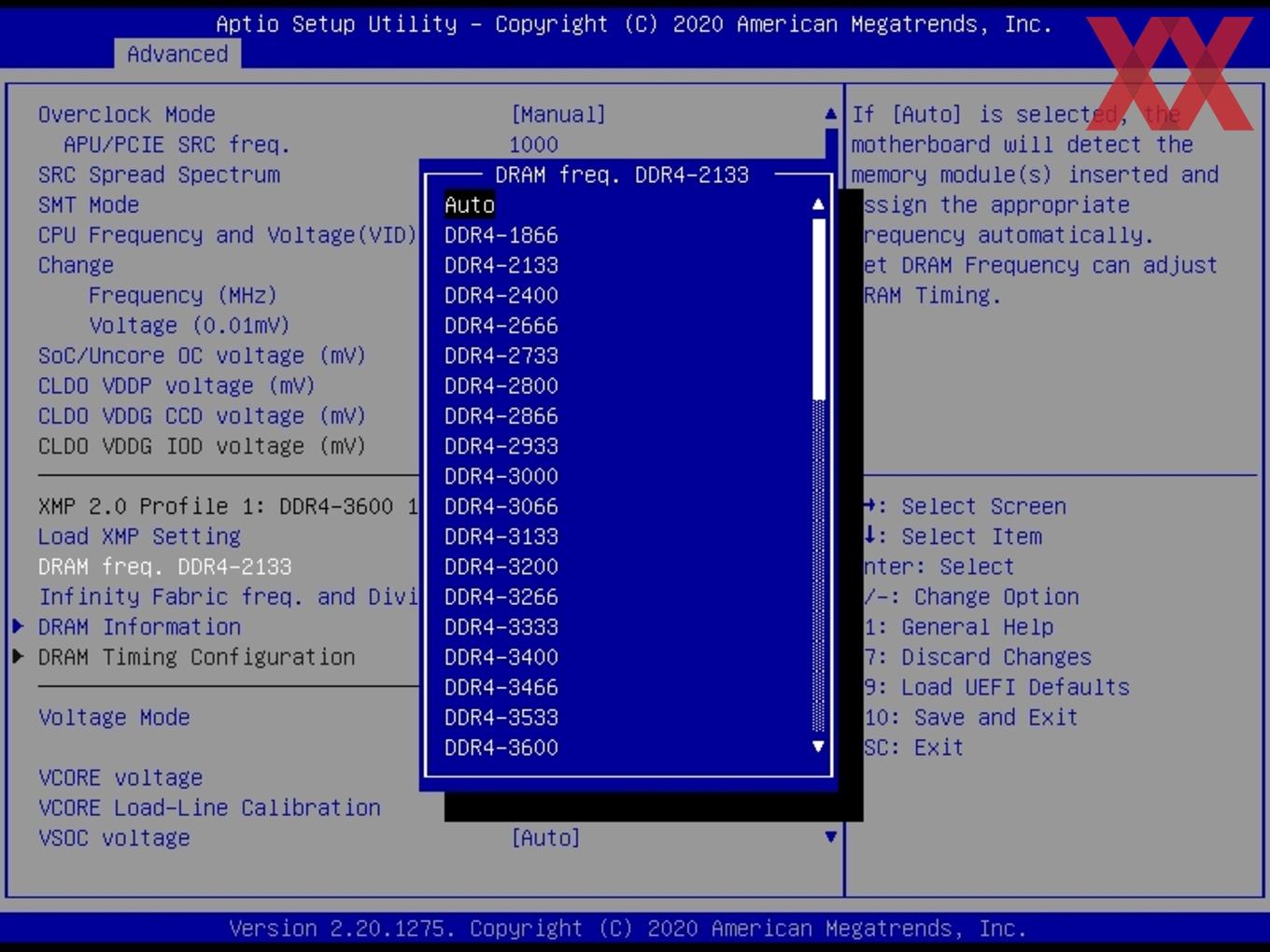Select SoC/Uncore OC voltage (mV)

coord(202,356)
